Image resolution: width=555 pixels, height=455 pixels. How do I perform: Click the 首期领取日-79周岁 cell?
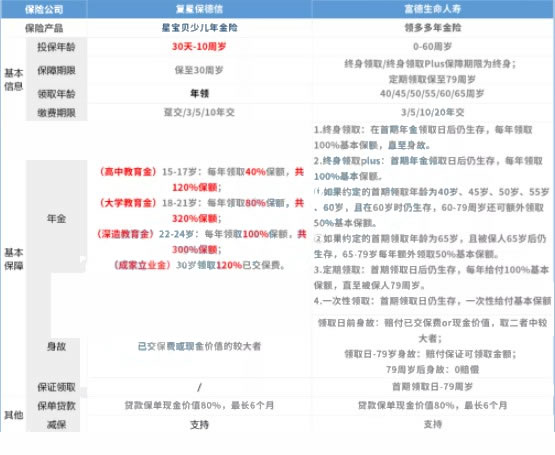click(432, 387)
